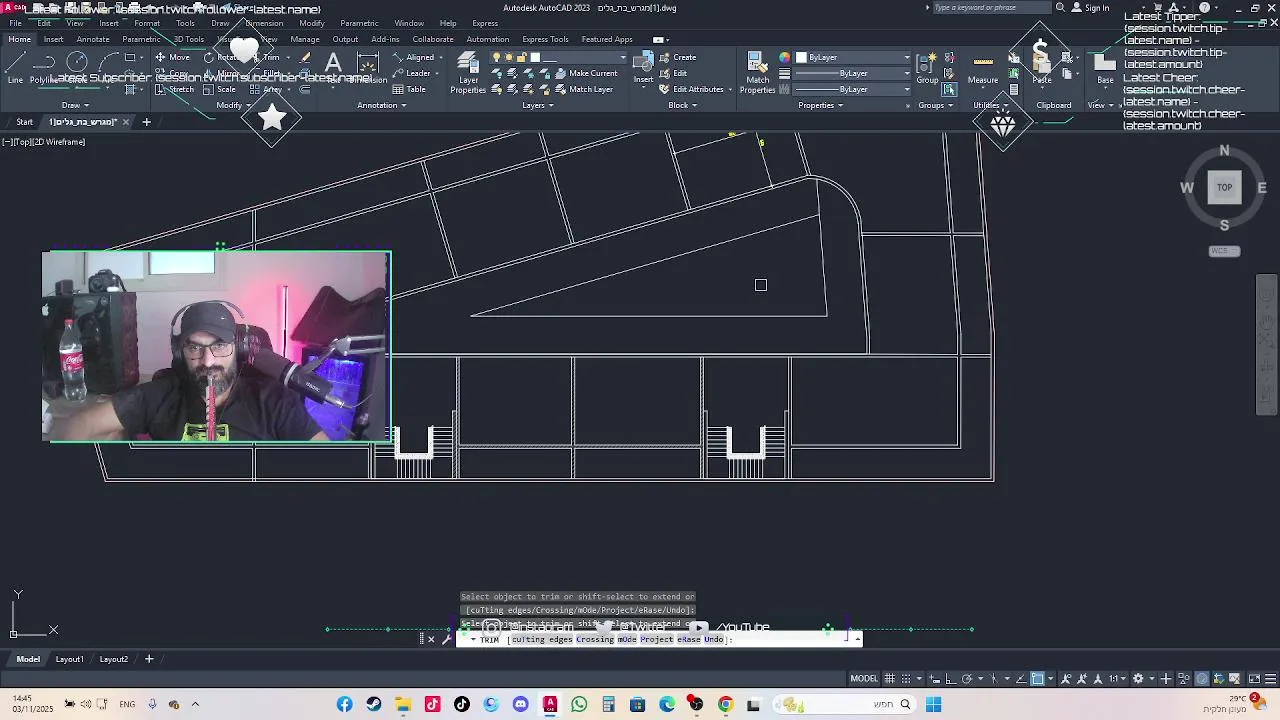Open Google Chrome from the taskbar

coord(725,705)
